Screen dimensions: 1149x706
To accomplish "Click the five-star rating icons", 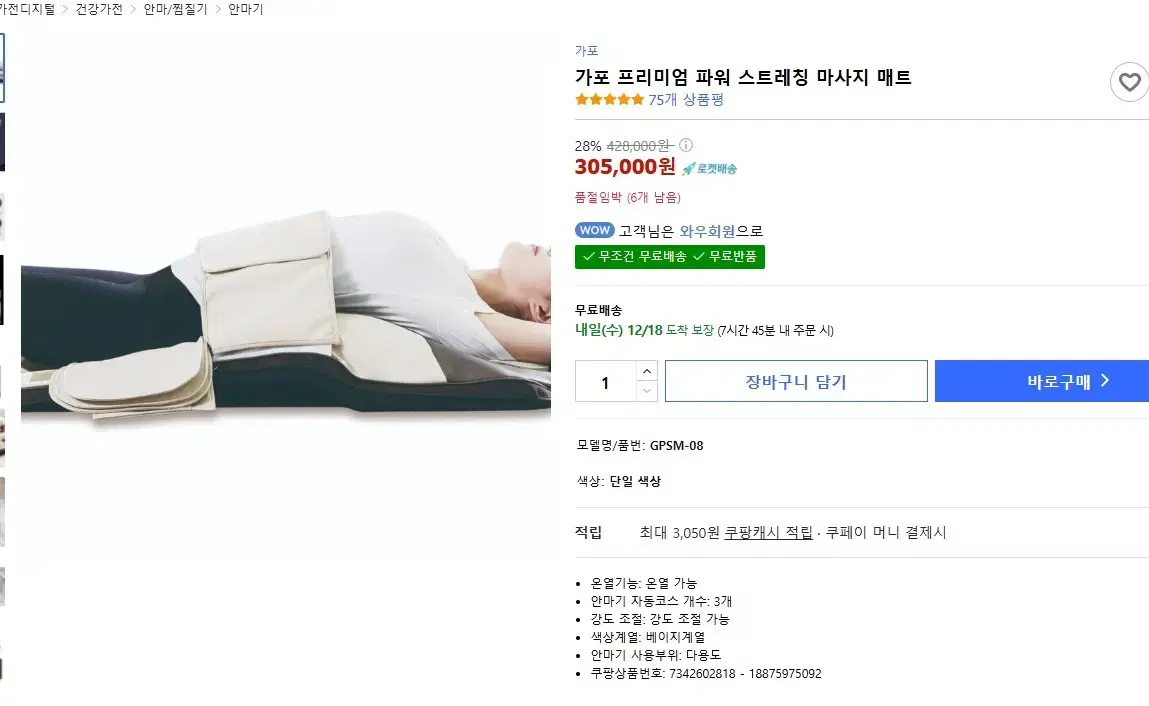I will tap(609, 100).
